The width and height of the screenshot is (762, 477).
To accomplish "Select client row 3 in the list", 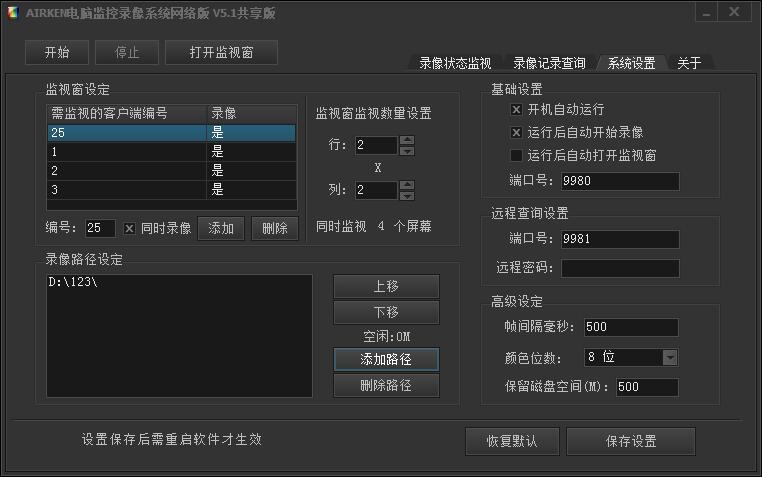I will (171, 189).
